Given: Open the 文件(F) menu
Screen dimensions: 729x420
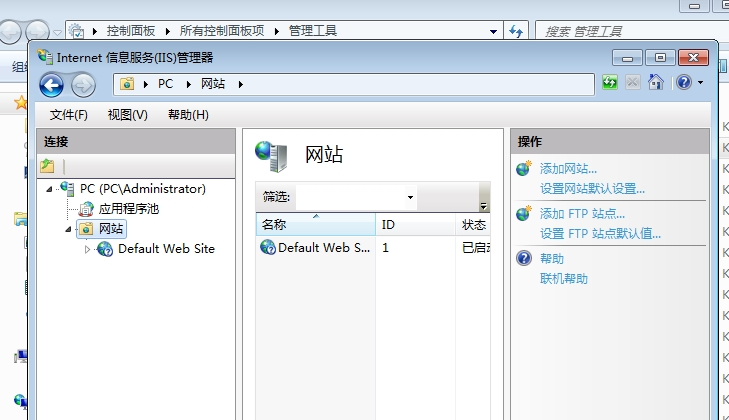Looking at the screenshot, I should coord(68,115).
